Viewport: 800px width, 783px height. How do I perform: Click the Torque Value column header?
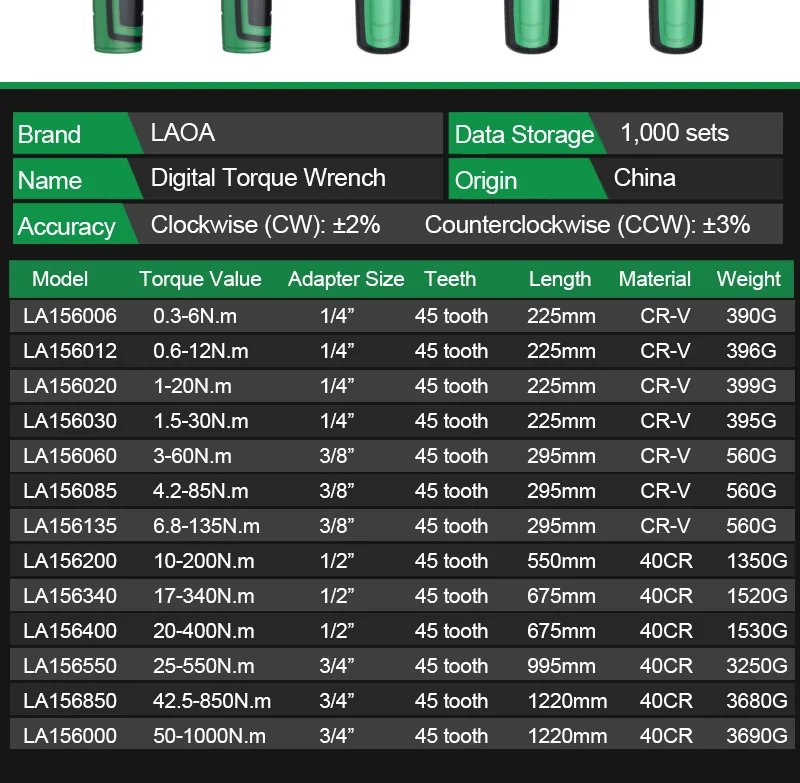click(x=201, y=279)
